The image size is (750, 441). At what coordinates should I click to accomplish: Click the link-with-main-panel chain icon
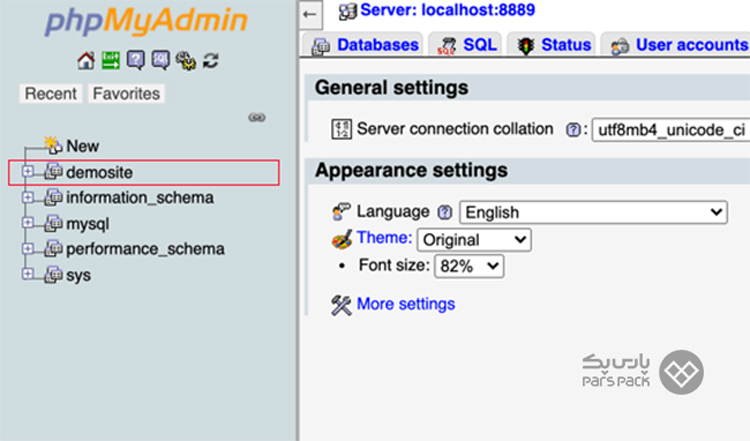click(x=257, y=117)
